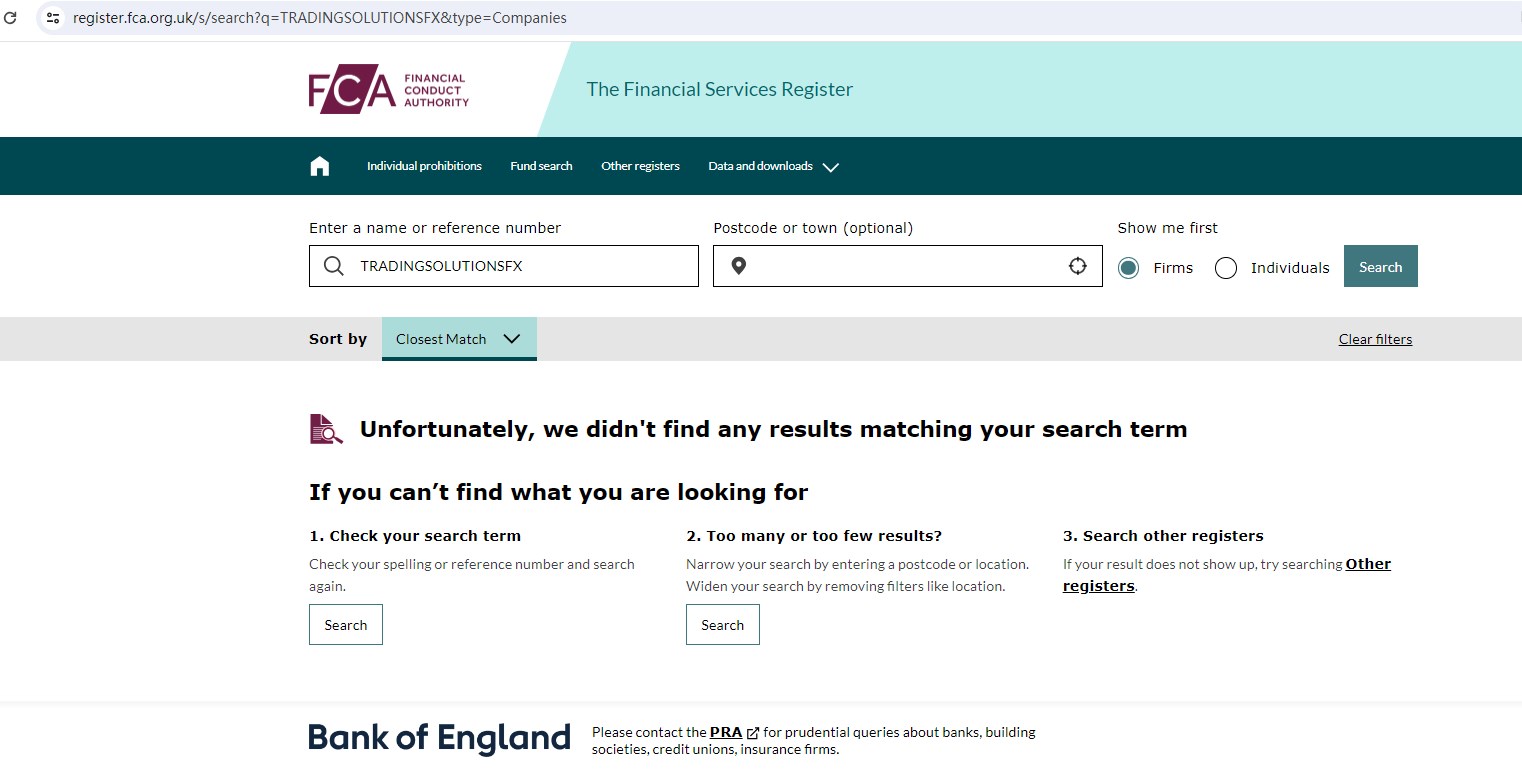
Task: Click the Clear filters link
Action: coord(1375,339)
